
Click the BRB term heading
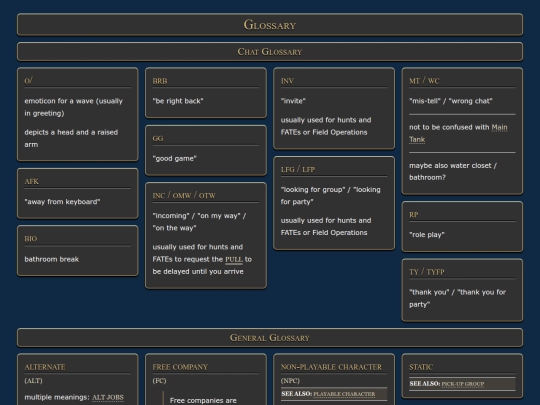click(x=160, y=81)
